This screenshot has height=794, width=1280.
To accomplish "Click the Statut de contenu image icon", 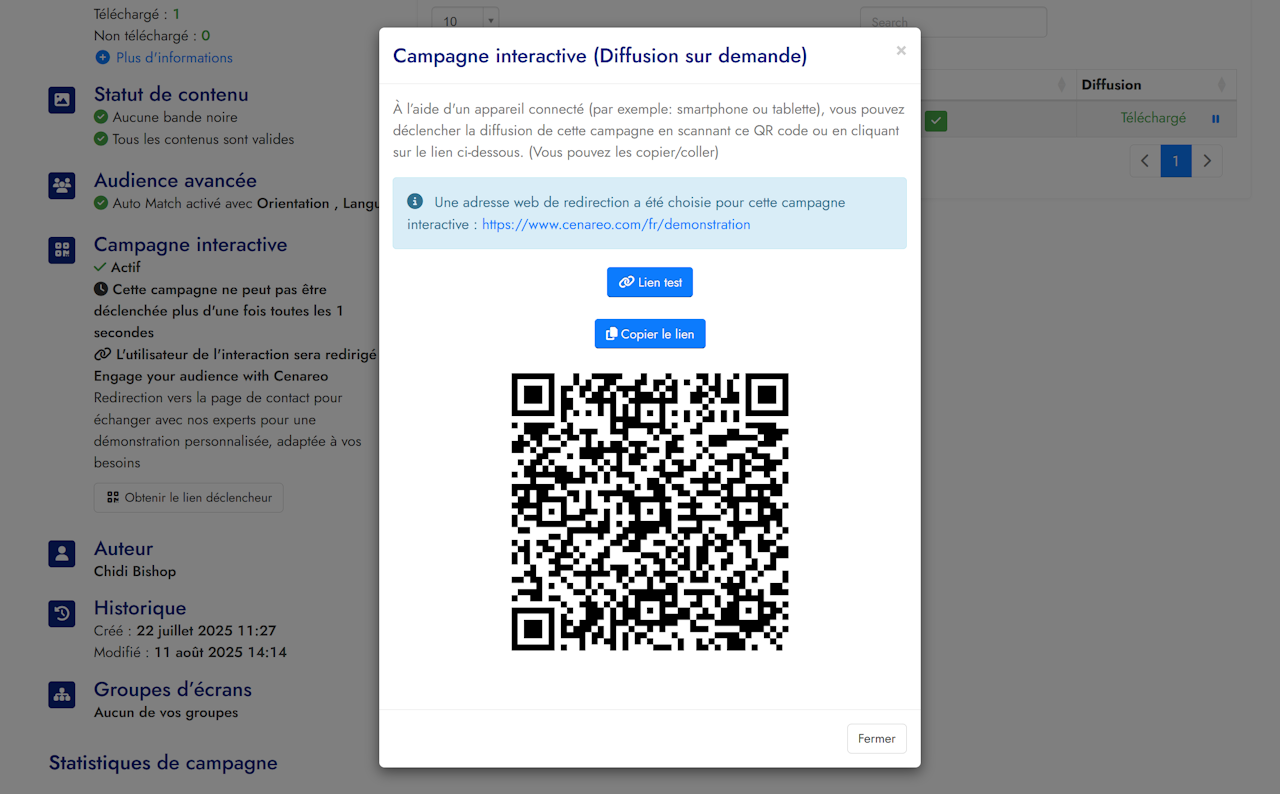I will pos(62,100).
